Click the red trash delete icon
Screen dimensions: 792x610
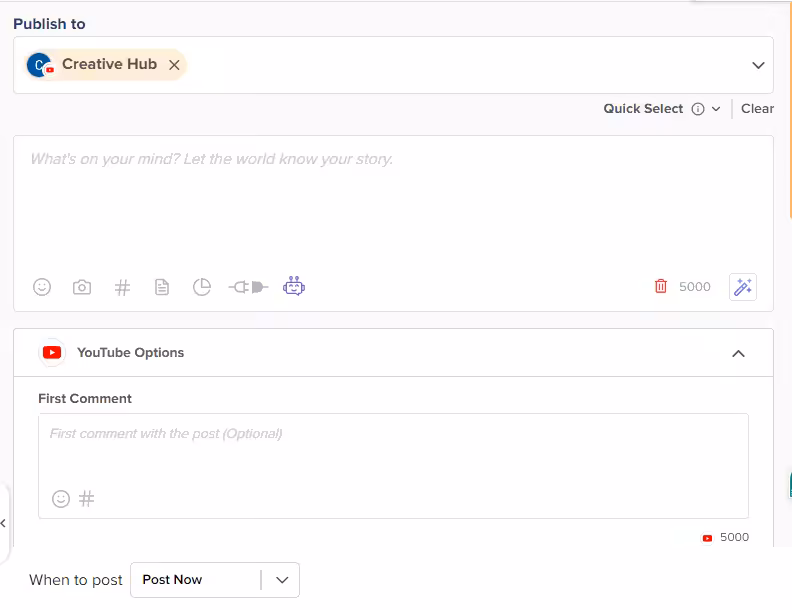pyautogui.click(x=661, y=286)
